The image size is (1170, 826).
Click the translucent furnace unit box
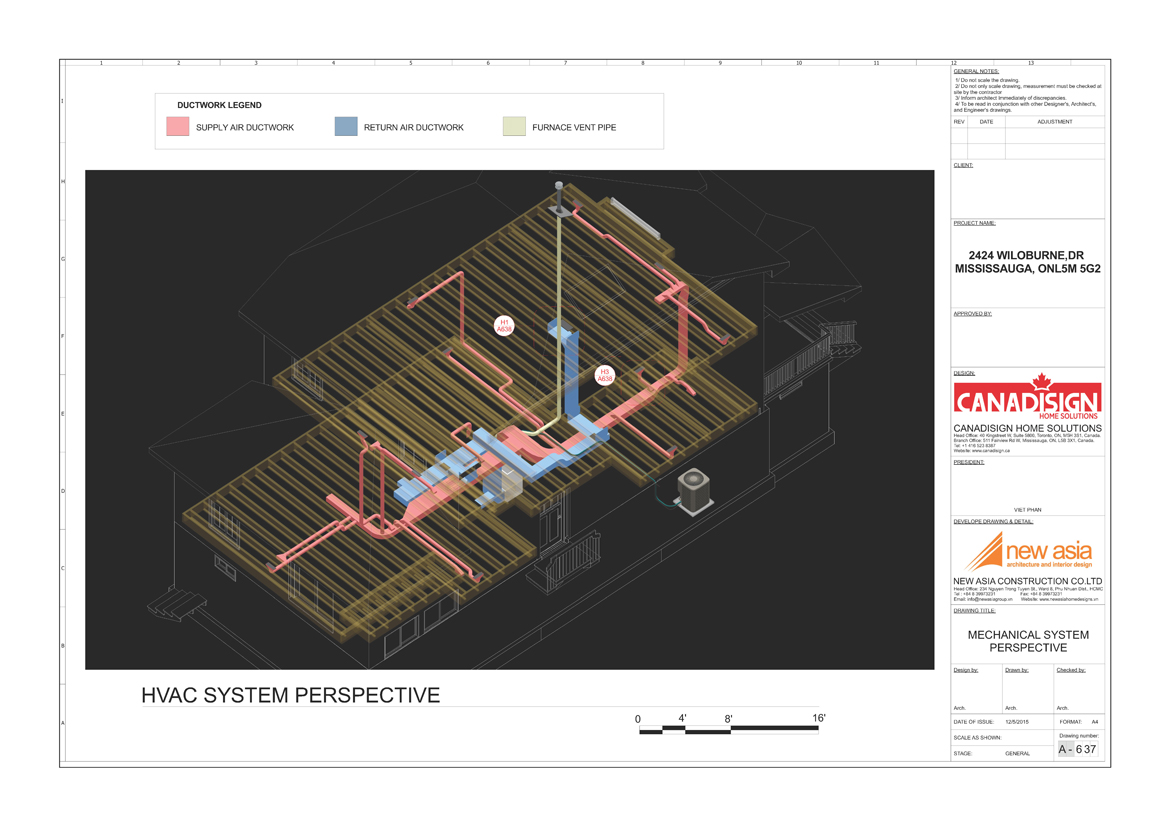click(503, 482)
